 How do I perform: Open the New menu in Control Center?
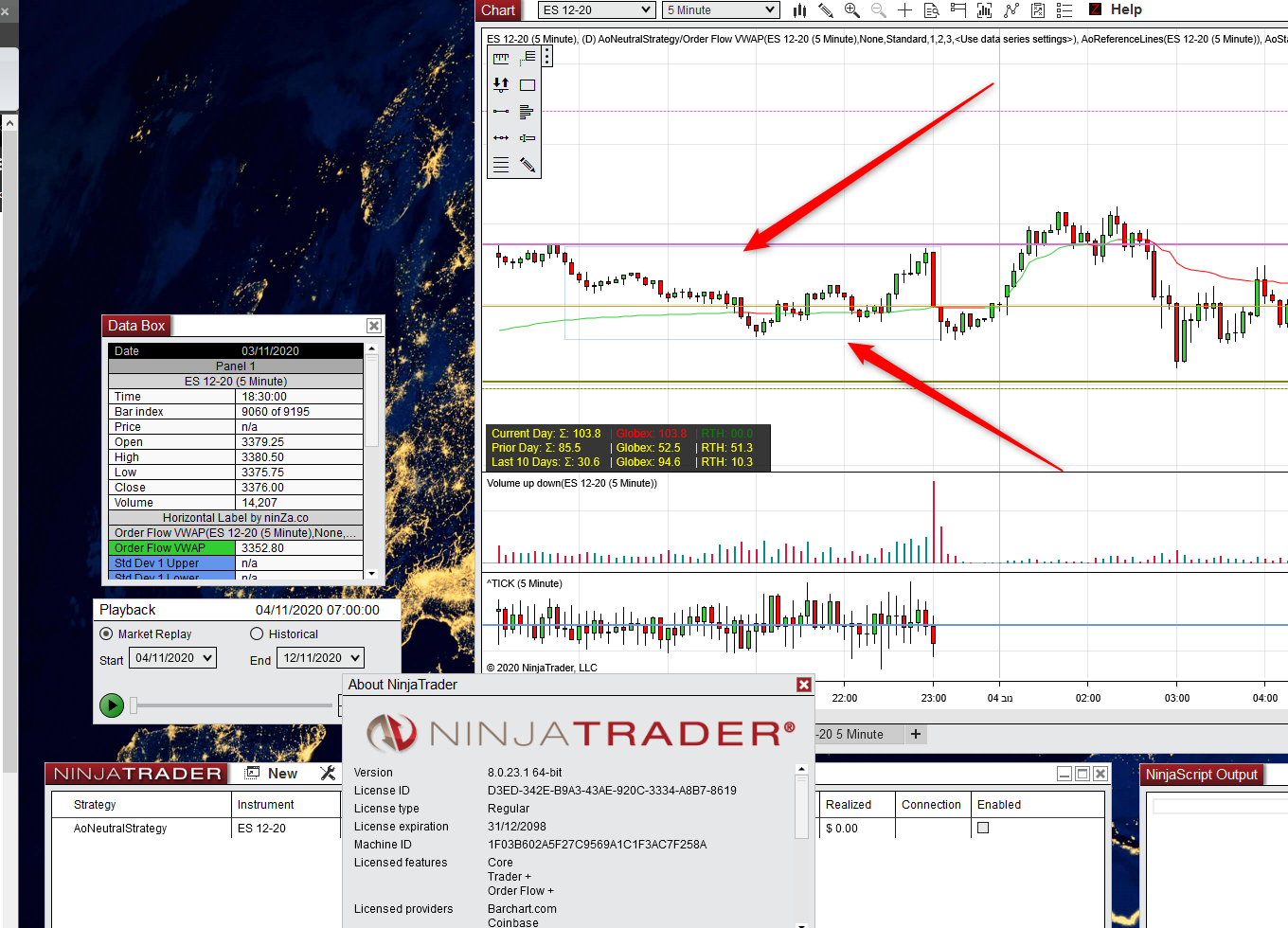[x=282, y=774]
